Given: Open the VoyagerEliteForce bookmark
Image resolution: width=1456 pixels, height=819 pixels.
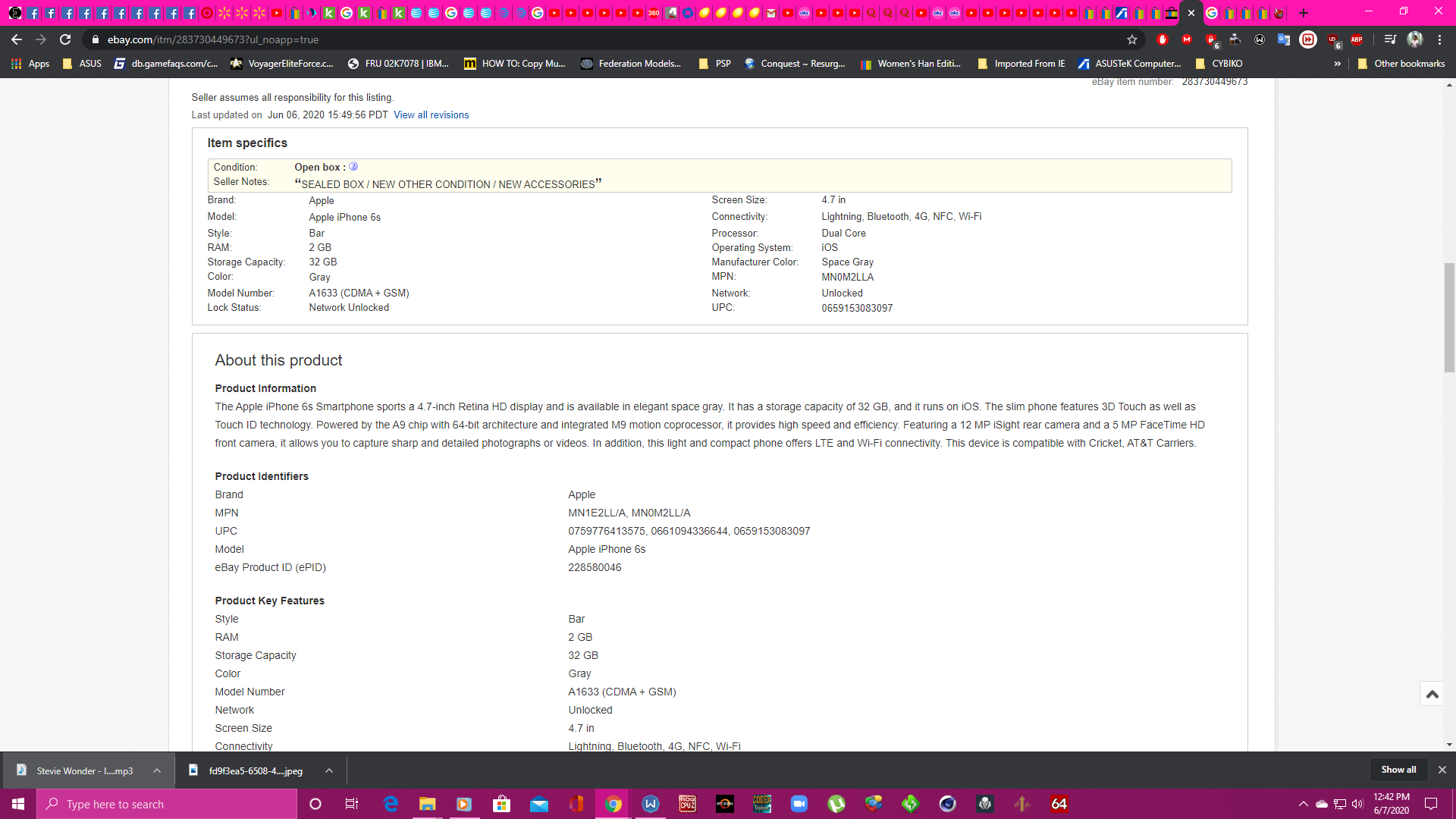Looking at the screenshot, I should tap(282, 64).
